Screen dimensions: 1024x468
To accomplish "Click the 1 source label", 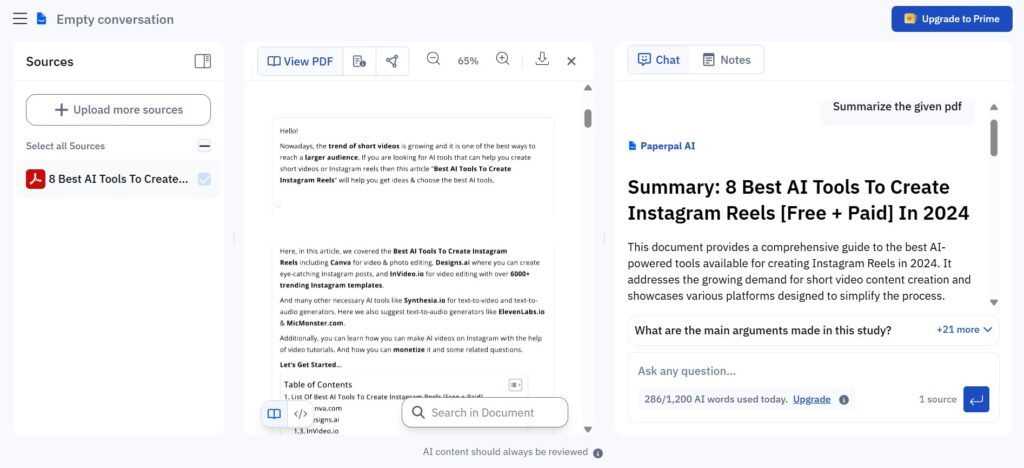I will pyautogui.click(x=938, y=399).
